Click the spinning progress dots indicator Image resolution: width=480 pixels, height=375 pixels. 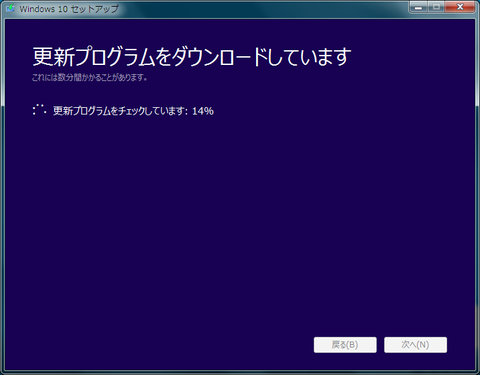pyautogui.click(x=39, y=110)
